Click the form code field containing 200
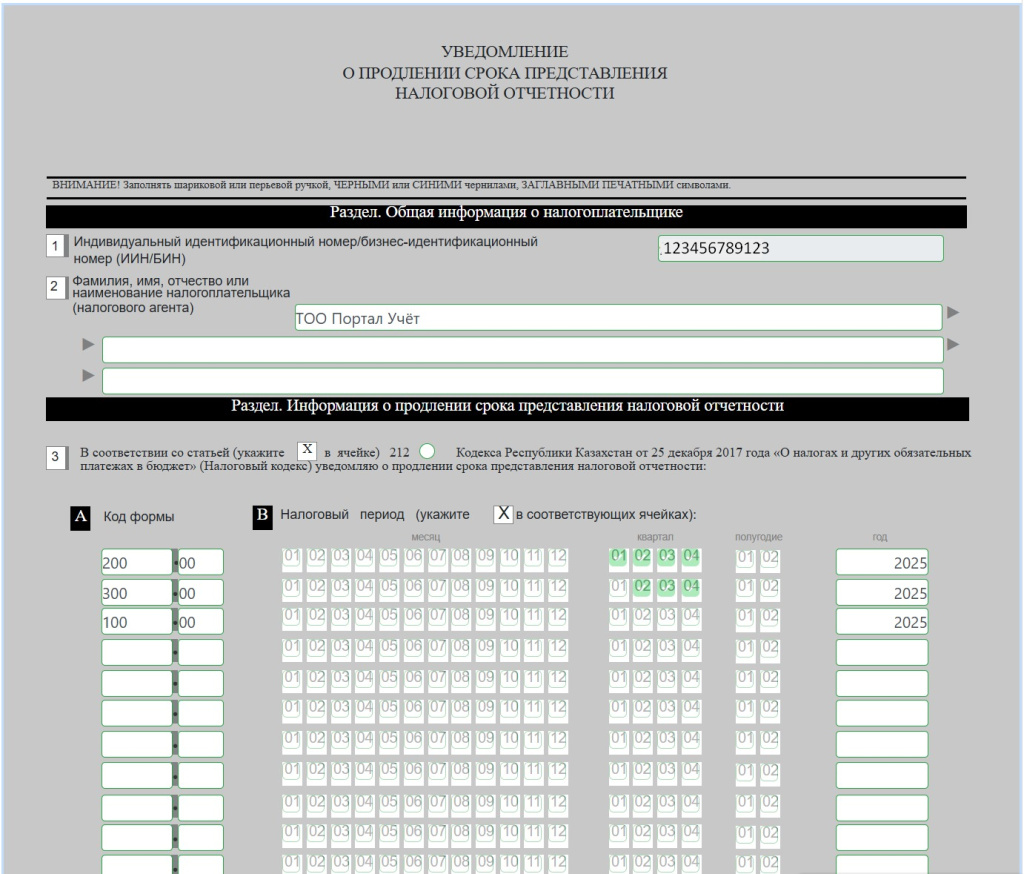Viewport: 1024px width, 874px height. (136, 562)
